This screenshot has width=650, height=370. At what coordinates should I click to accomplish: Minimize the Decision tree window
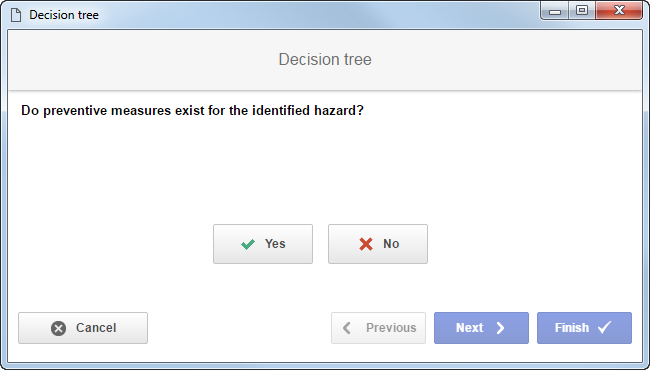point(555,11)
